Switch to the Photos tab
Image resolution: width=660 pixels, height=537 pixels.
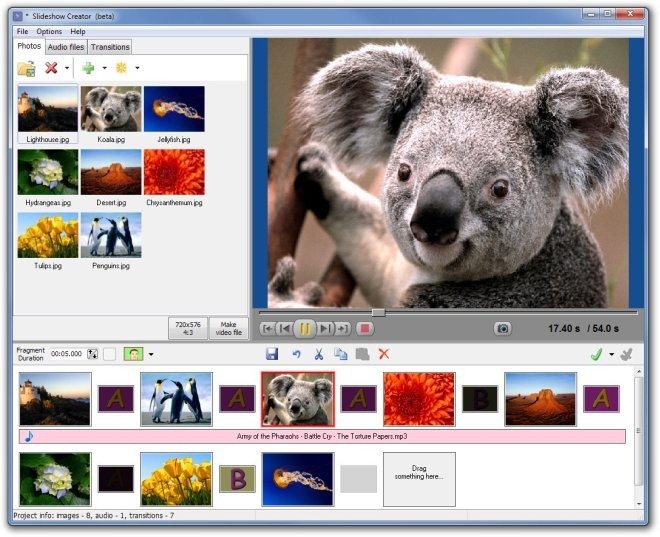click(29, 46)
